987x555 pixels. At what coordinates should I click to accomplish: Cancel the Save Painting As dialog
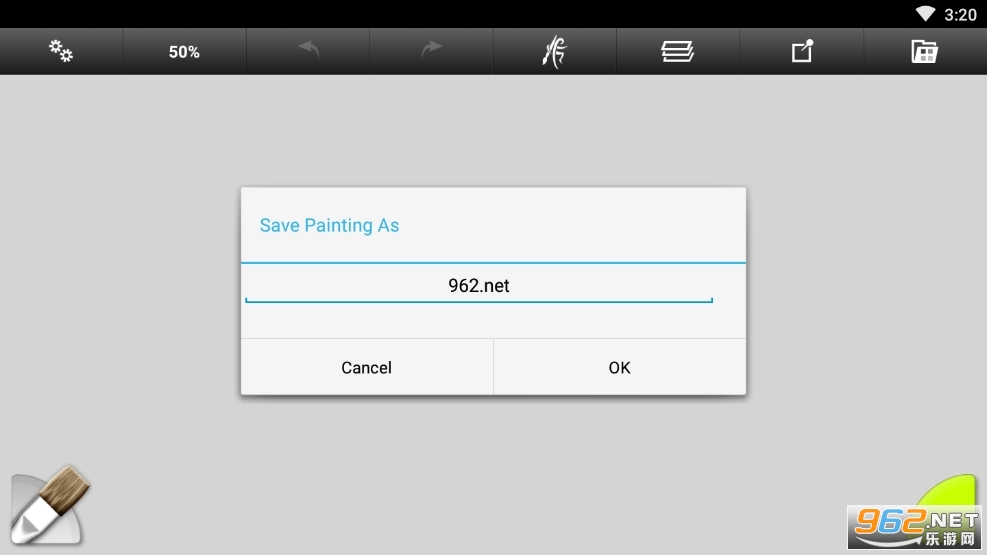click(x=366, y=367)
